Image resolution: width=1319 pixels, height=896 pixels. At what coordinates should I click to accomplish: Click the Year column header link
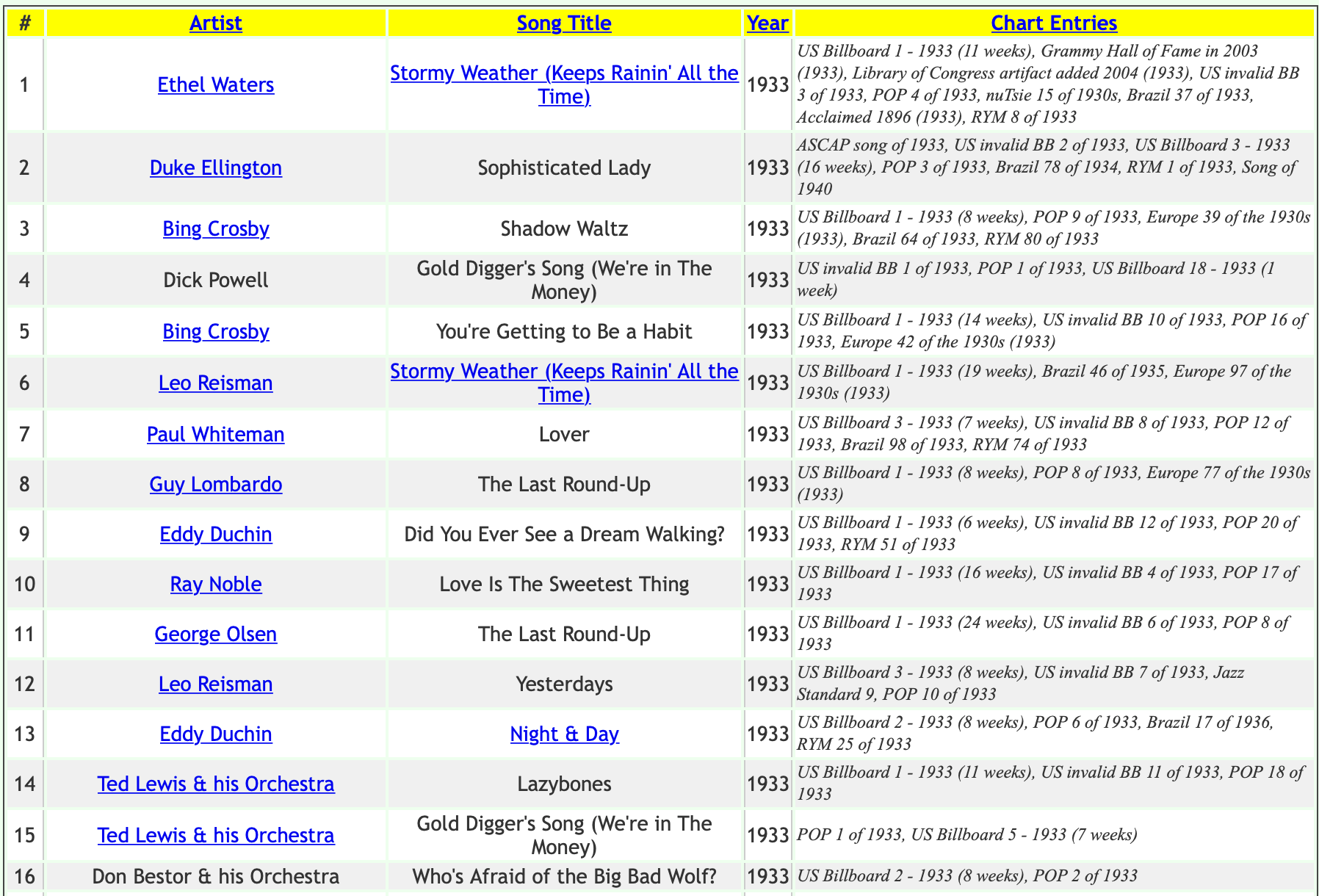point(767,23)
